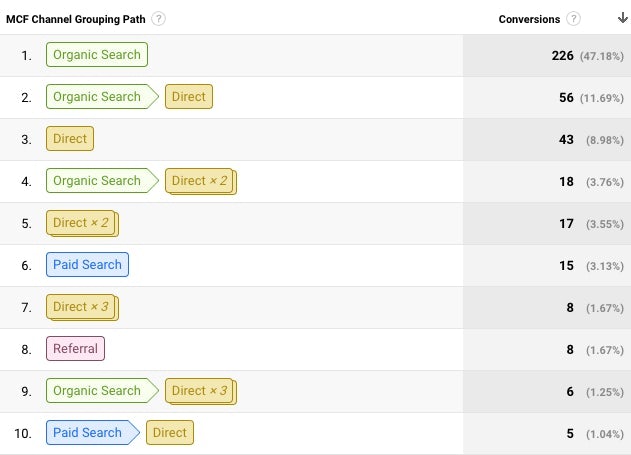This screenshot has width=631, height=455.
Task: Click Organic Search tag in row 2
Action: click(x=96, y=97)
